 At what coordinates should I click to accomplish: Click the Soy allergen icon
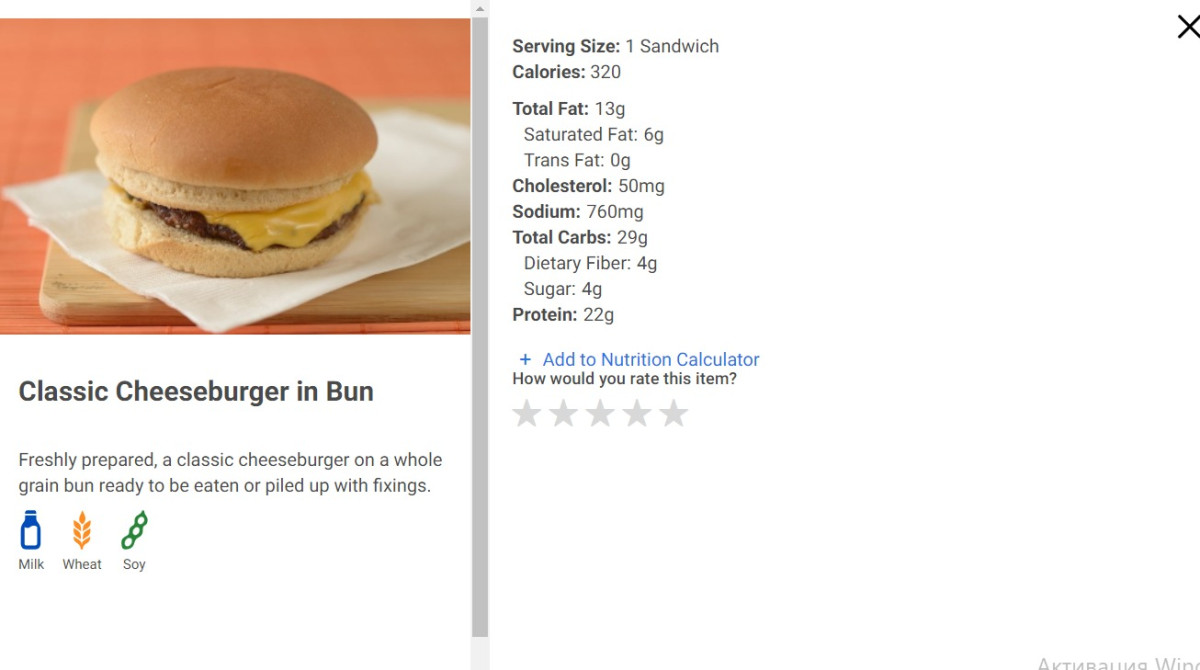click(134, 530)
